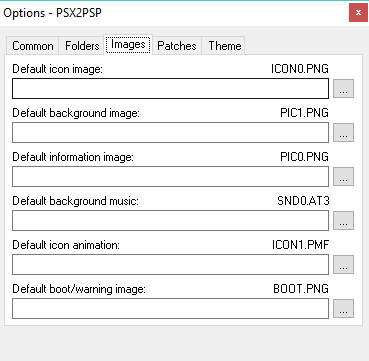Viewport: 369px width, 361px height.
Task: Close the Options - PSX2PSP window
Action: coord(358,13)
